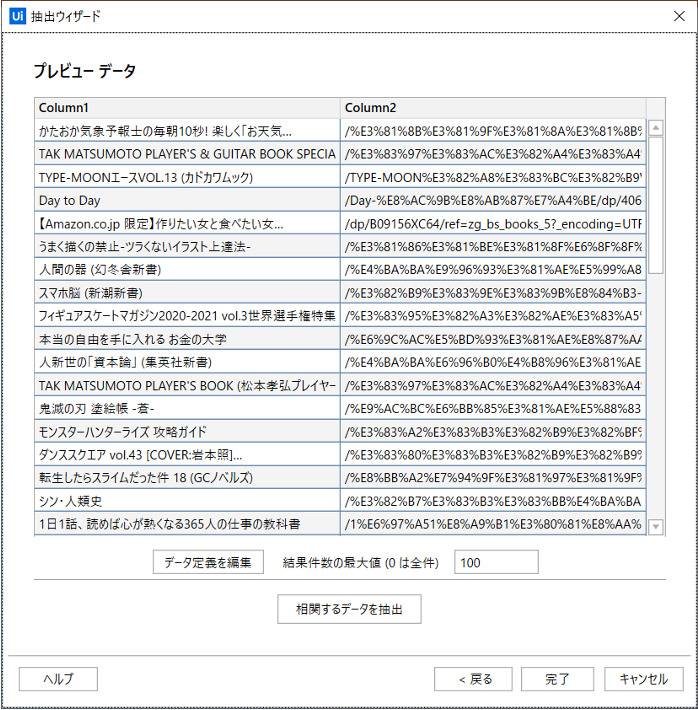Screen dimensions: 698x710
Task: Go back with the < 戻る button
Action: coord(473,679)
